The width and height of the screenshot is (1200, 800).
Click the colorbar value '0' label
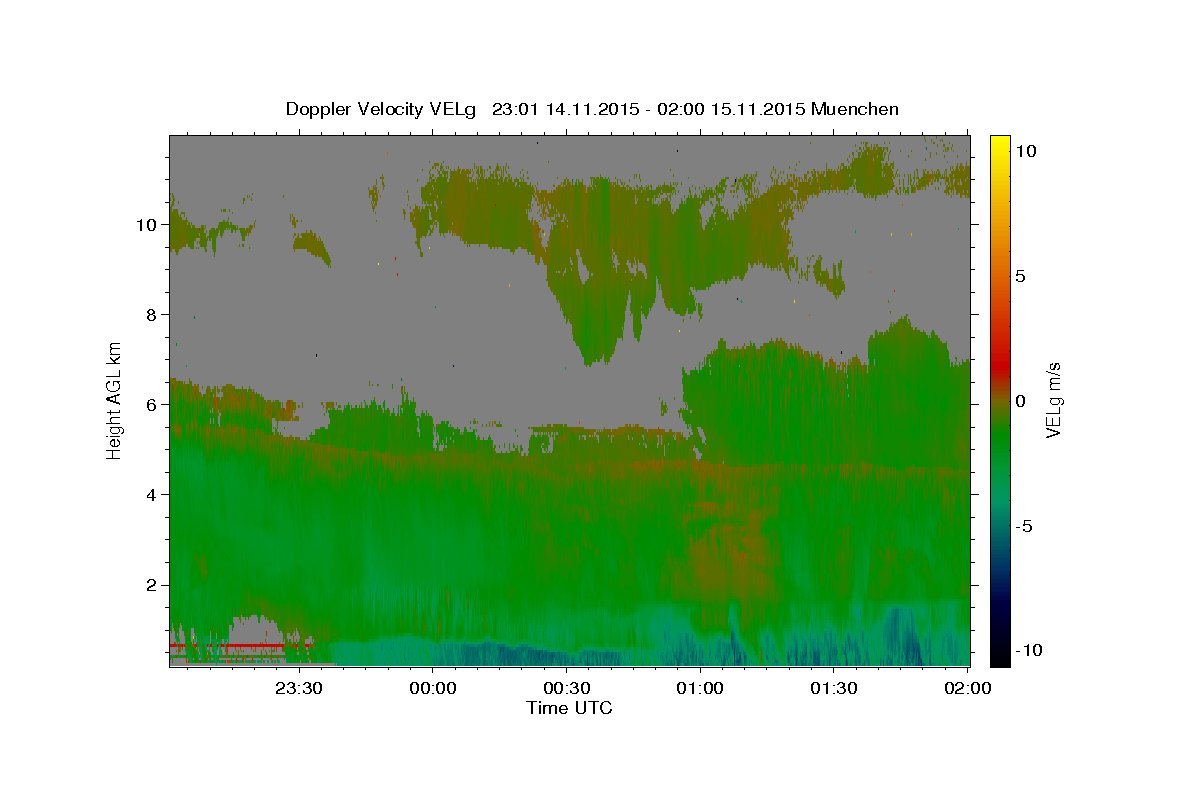click(1020, 401)
